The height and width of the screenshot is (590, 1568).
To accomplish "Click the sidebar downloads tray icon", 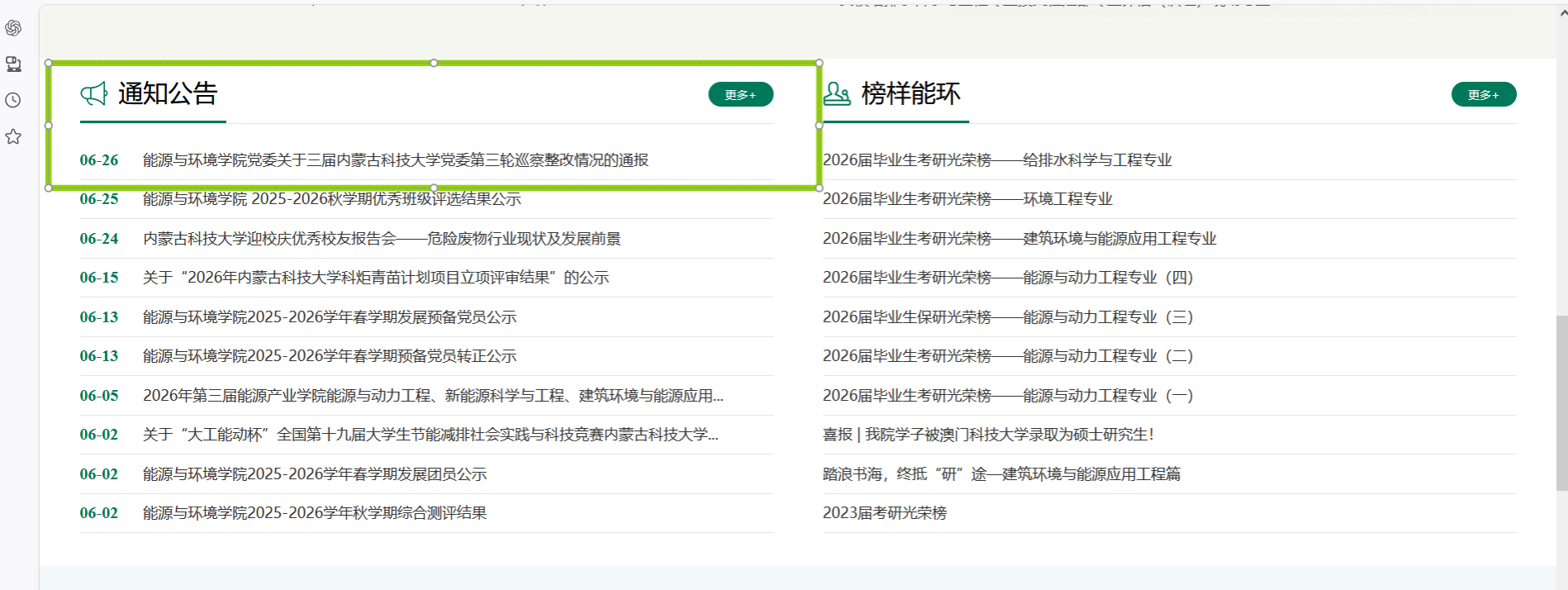I will [13, 64].
